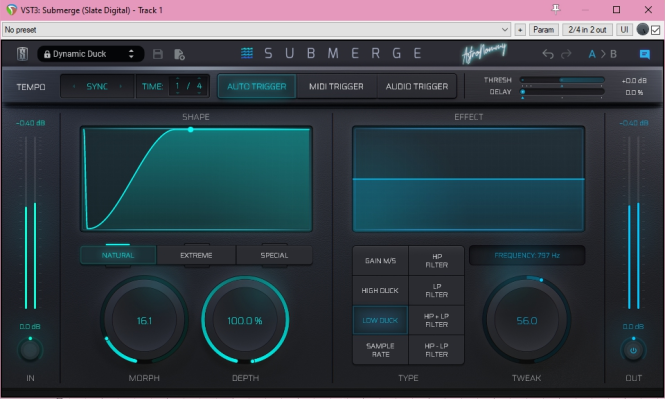665x399 pixels.
Task: Click the TWEAK knob showing 56.0
Action: tap(527, 320)
